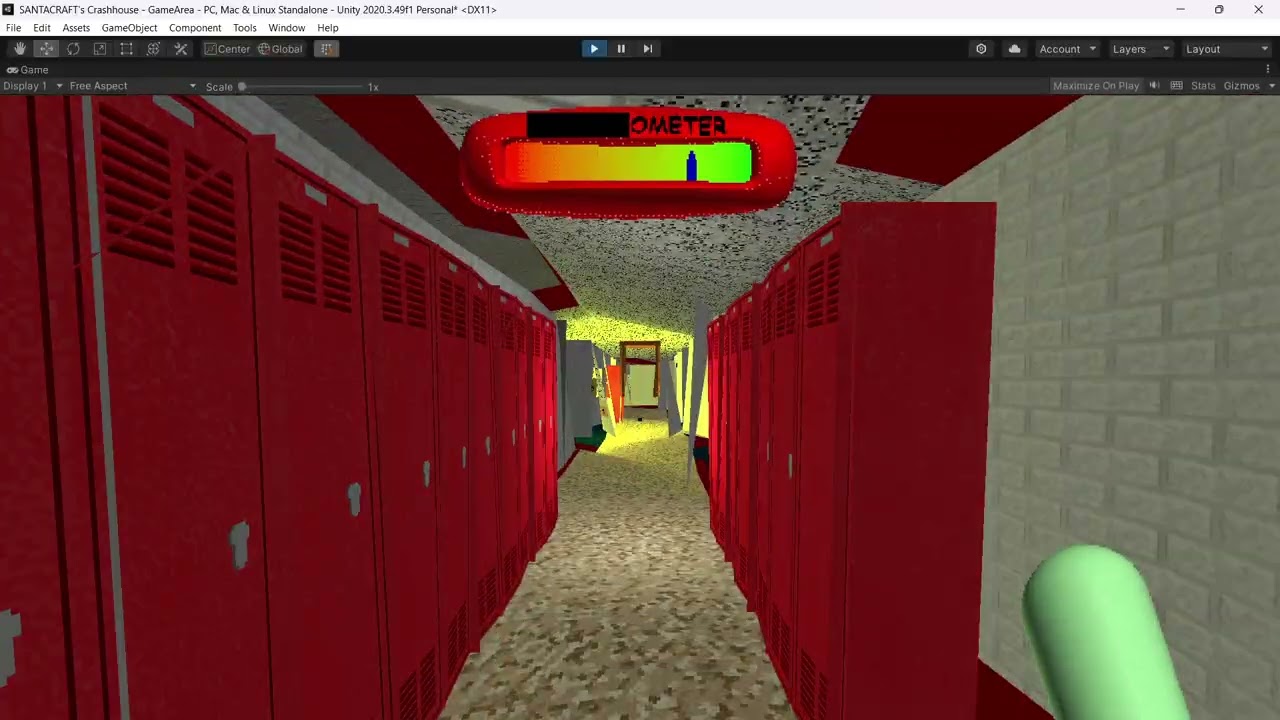Open the cloud services icon
Image resolution: width=1280 pixels, height=720 pixels.
point(1015,49)
